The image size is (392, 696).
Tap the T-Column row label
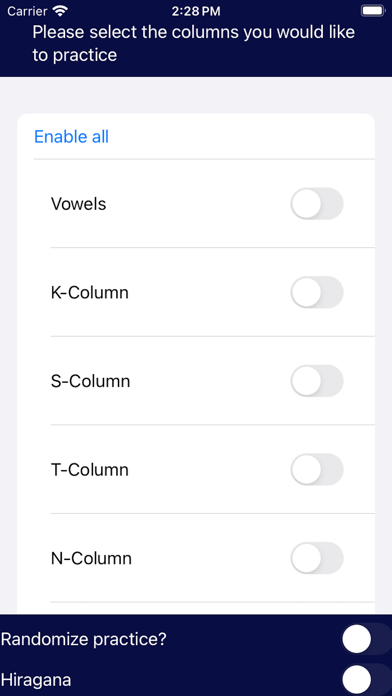tap(90, 470)
